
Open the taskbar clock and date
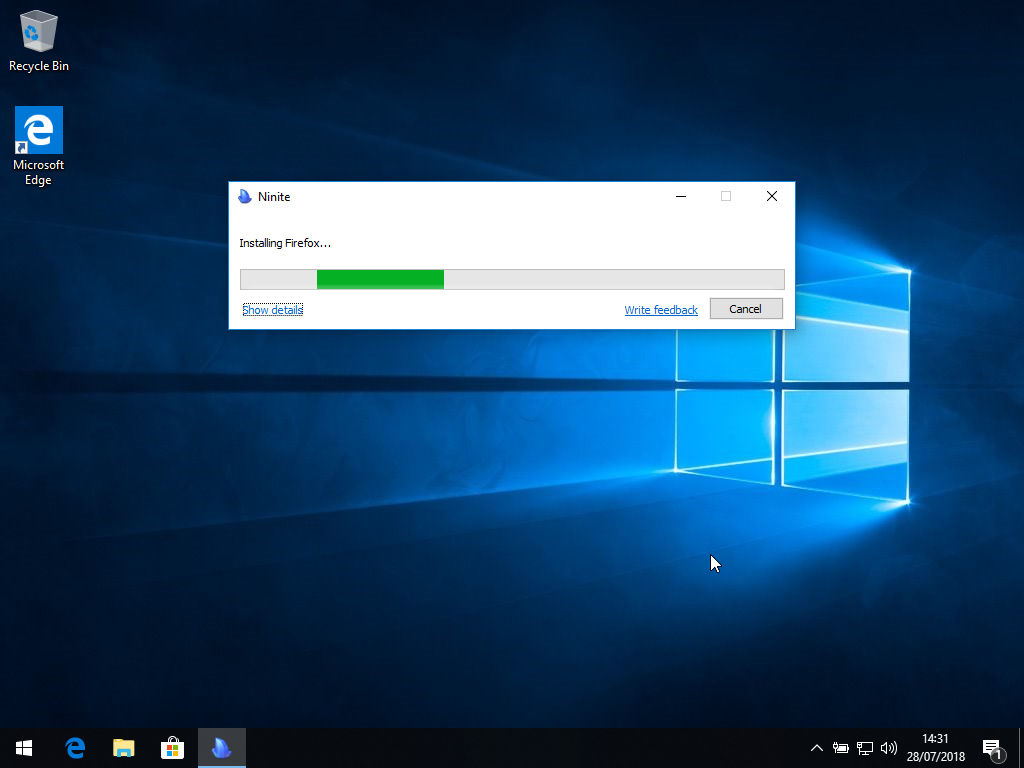936,748
